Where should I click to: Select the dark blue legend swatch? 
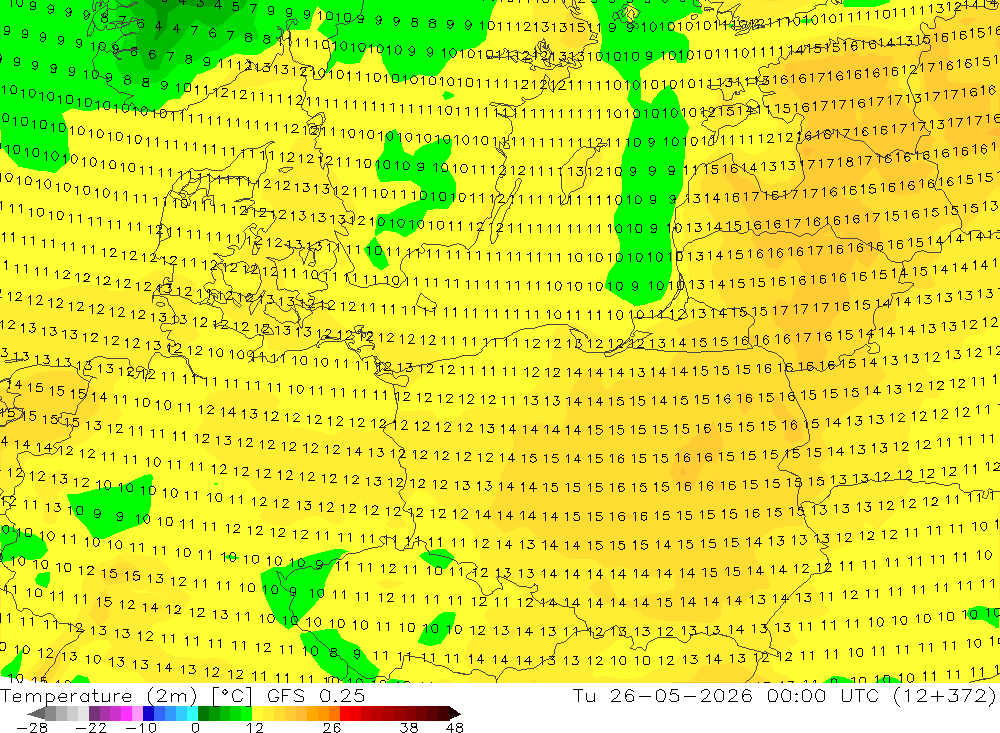point(149,713)
